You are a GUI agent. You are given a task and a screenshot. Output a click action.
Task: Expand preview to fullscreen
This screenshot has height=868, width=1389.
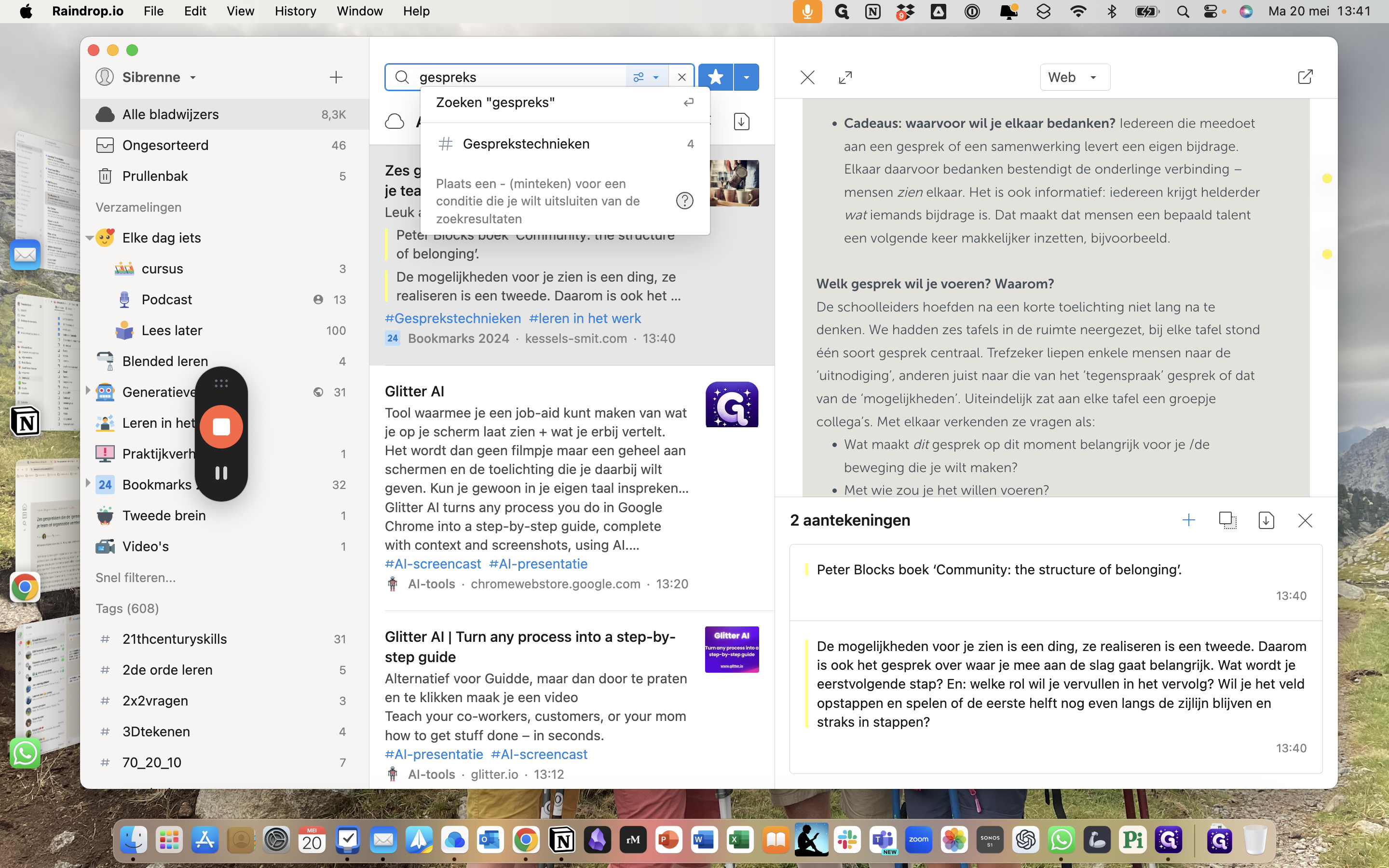coord(845,77)
